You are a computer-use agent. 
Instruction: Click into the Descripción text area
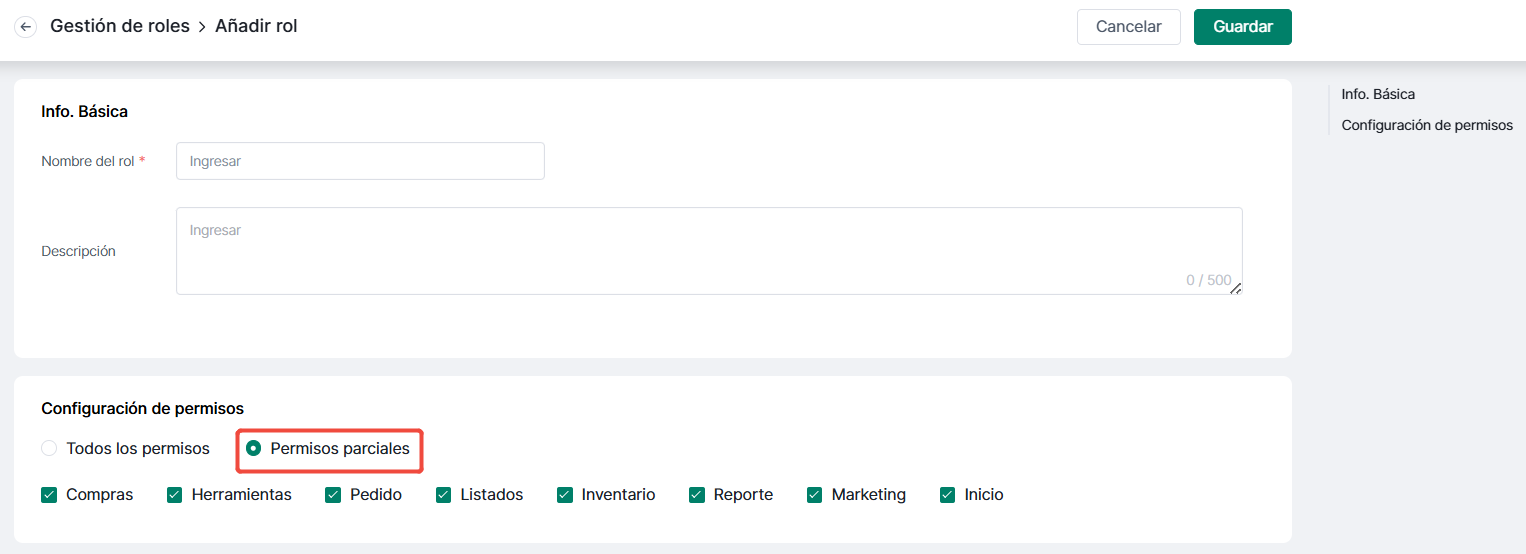[x=709, y=251]
